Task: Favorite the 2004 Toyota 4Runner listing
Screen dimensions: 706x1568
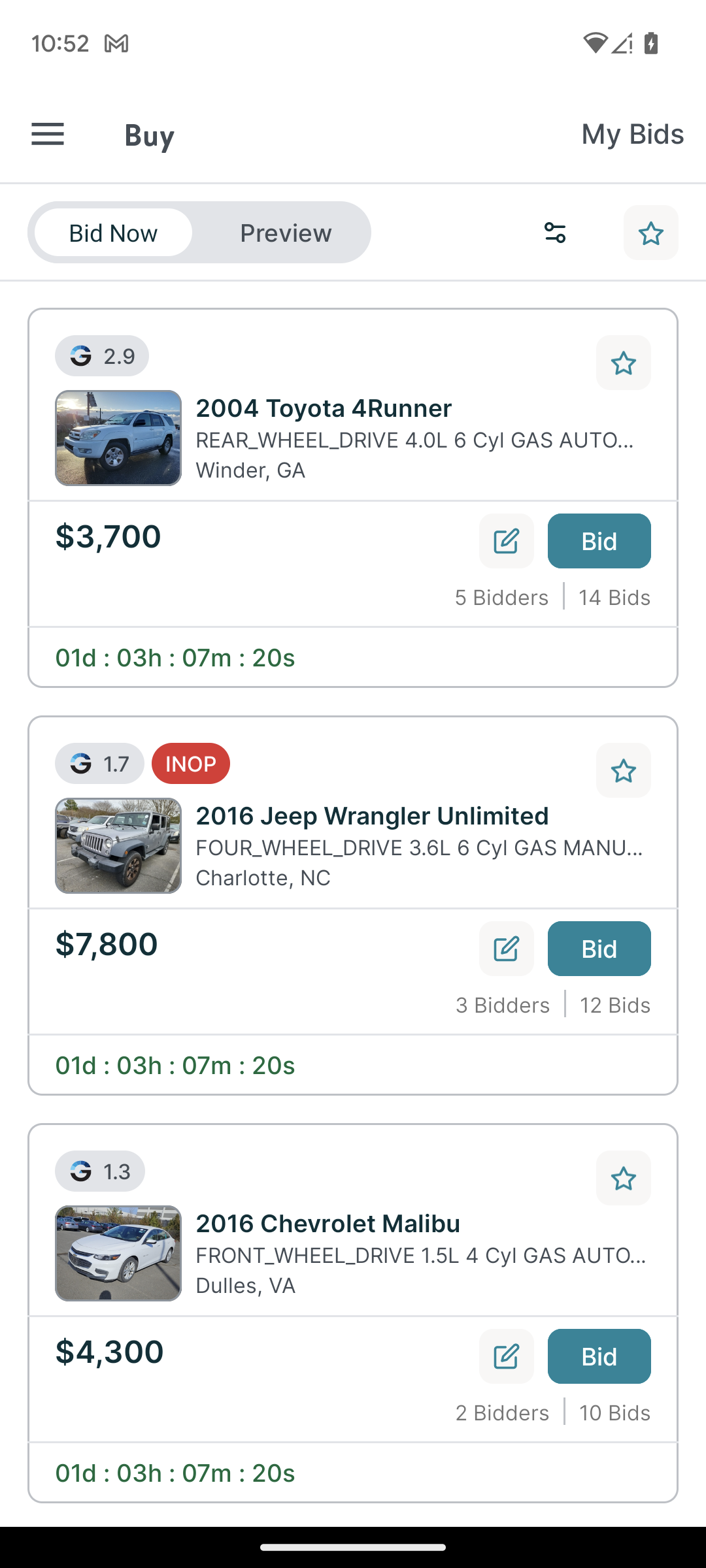Action: [x=623, y=363]
